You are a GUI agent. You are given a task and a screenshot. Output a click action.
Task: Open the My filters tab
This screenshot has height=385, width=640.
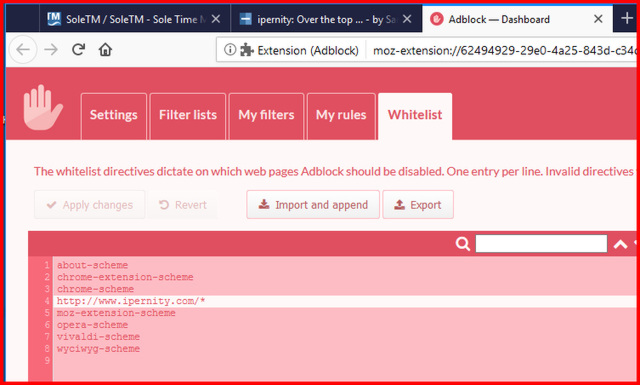266,116
